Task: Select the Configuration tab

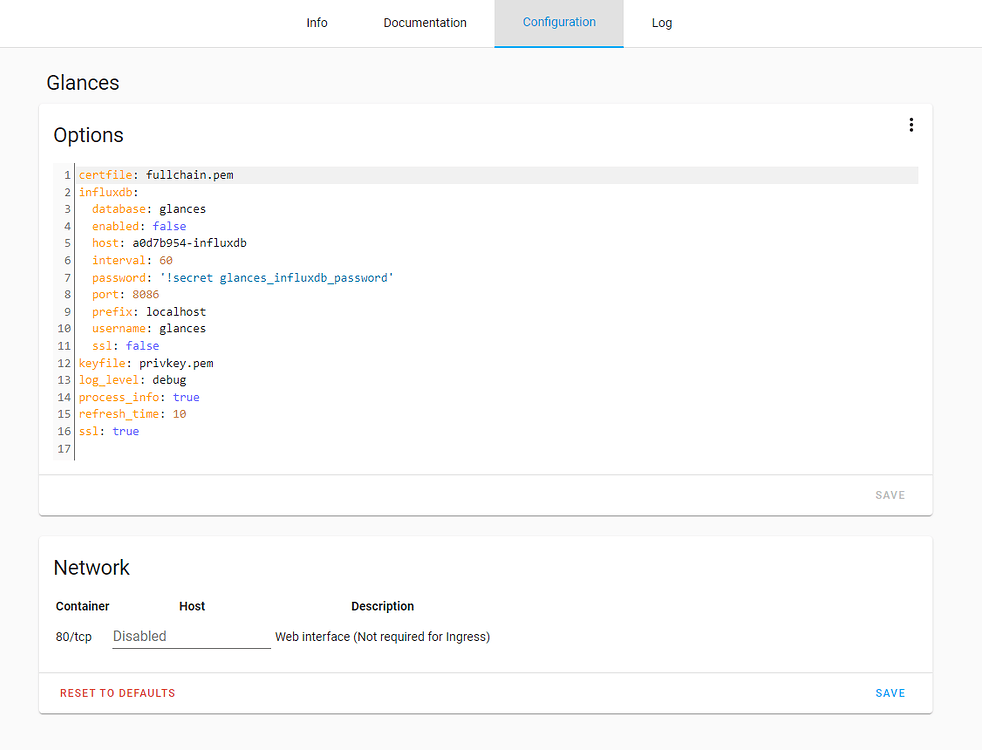Action: [558, 22]
